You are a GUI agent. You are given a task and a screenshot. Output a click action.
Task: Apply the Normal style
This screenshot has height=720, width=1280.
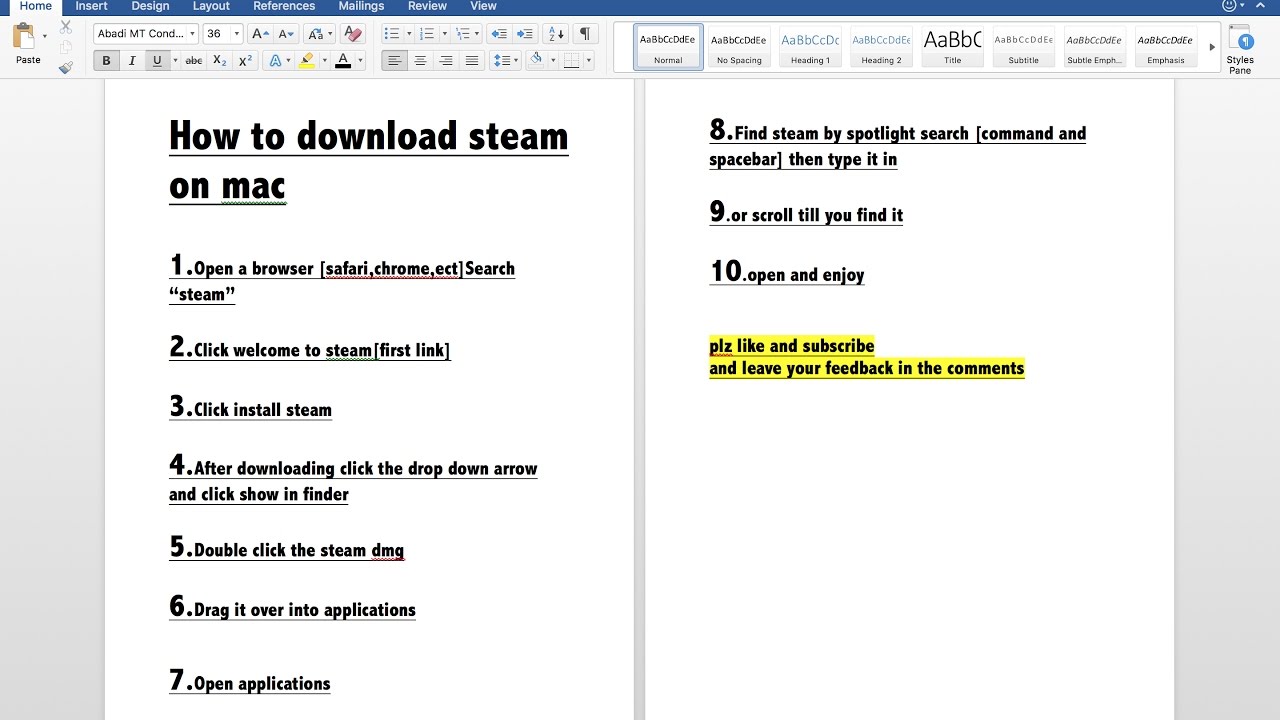(668, 47)
